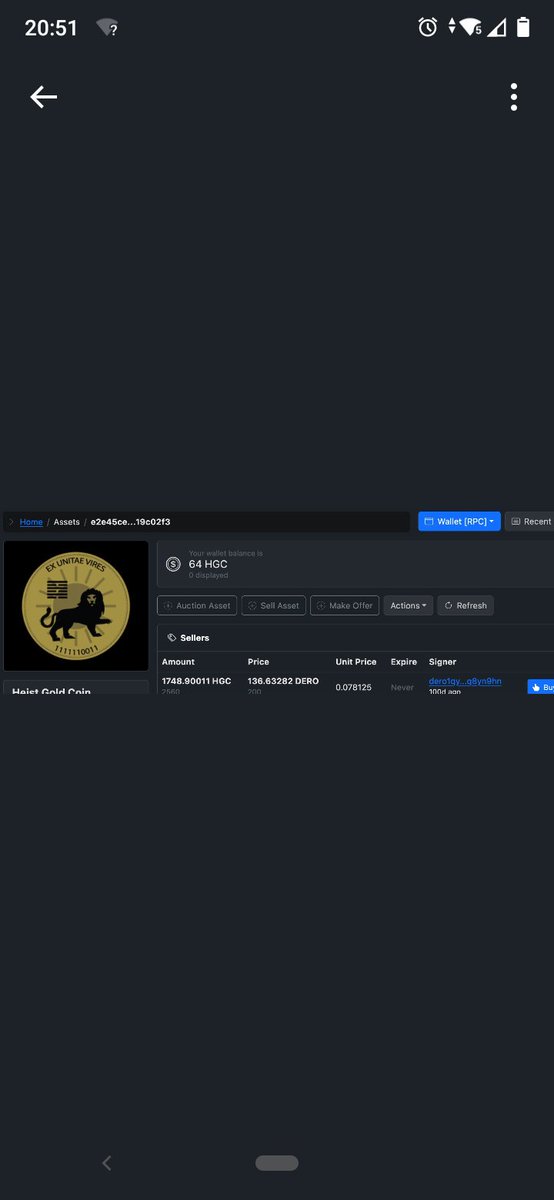Click the Heist Gold Coin title
The width and height of the screenshot is (554, 1200).
point(51,691)
